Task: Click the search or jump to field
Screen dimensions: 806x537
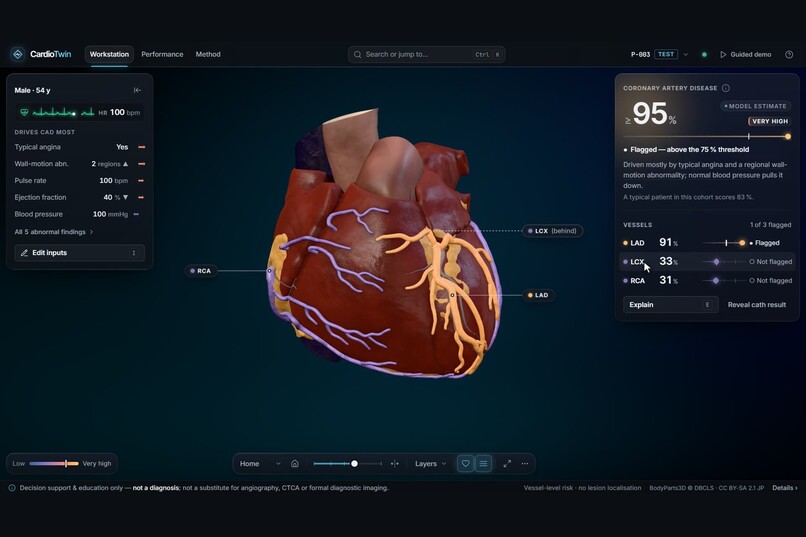Action: tap(427, 54)
